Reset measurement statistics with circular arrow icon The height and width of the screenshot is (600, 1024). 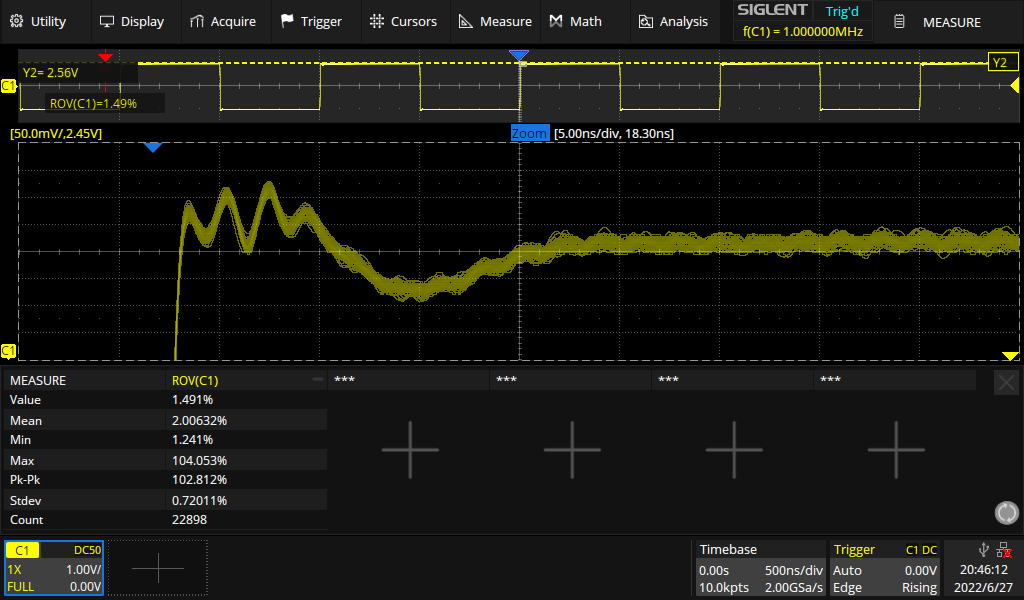(1006, 513)
